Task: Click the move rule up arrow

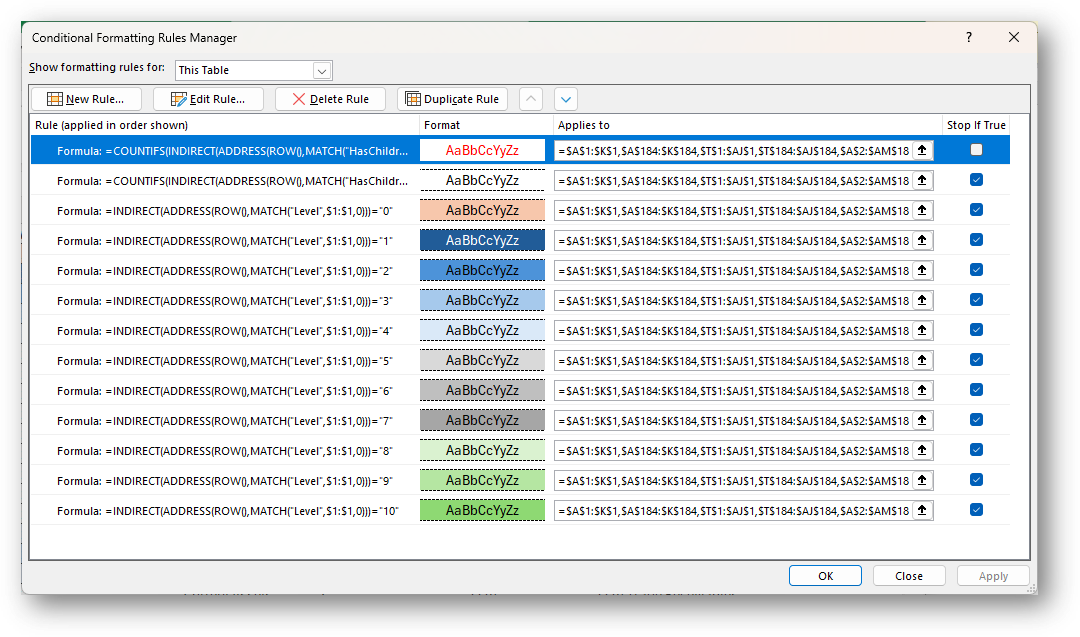Action: (530, 99)
